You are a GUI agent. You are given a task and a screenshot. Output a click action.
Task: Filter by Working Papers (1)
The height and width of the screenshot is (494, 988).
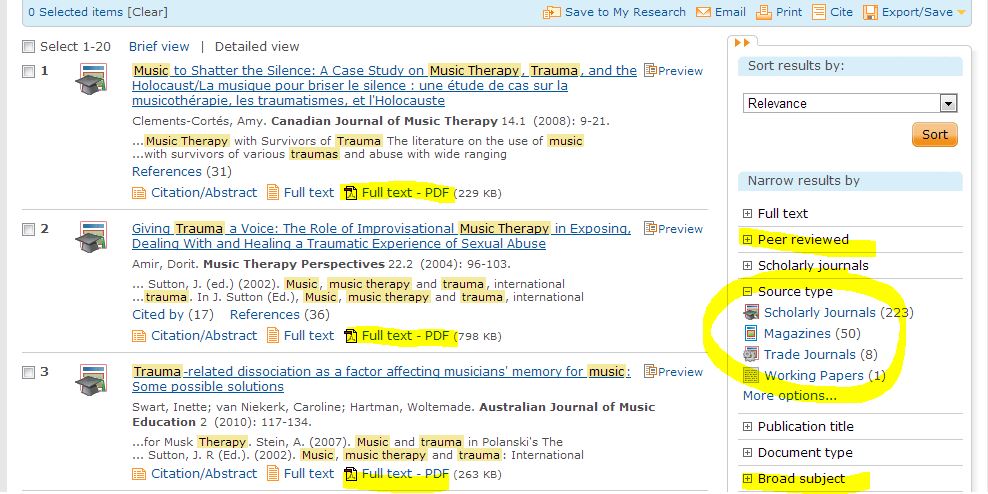coord(825,376)
